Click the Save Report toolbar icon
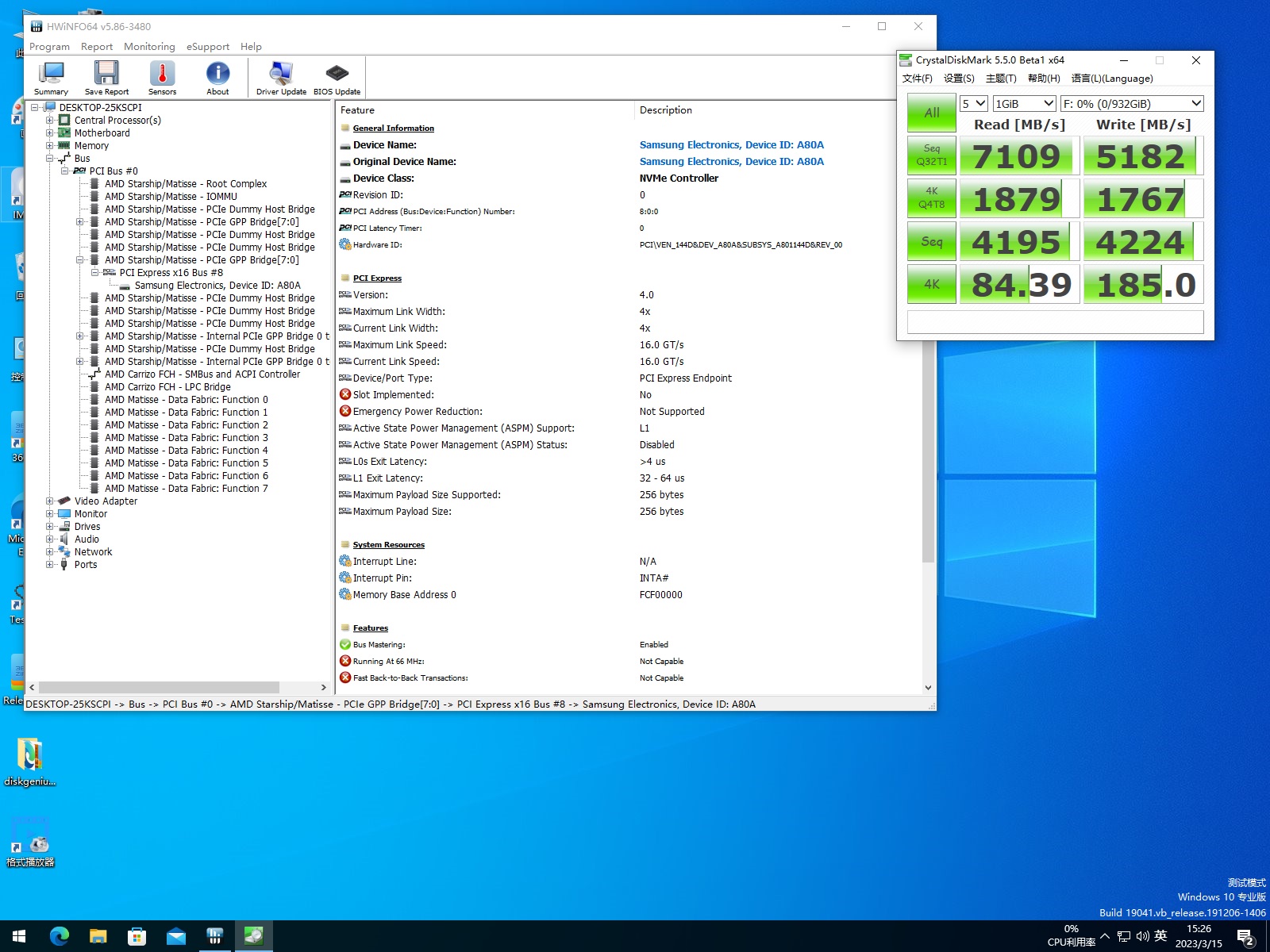This screenshot has width=1270, height=952. (x=106, y=78)
